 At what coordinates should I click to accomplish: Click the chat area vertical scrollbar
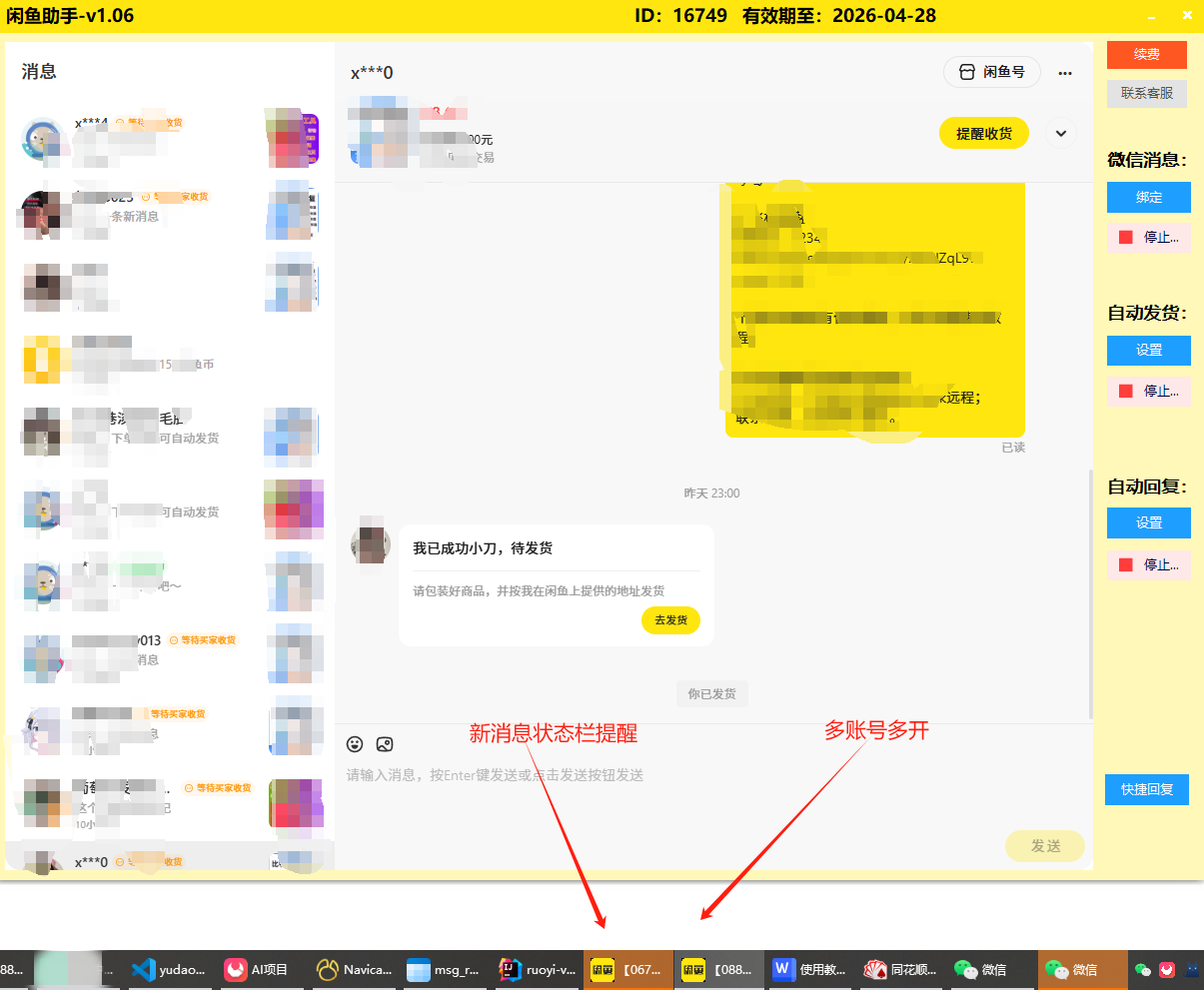pyautogui.click(x=1089, y=594)
